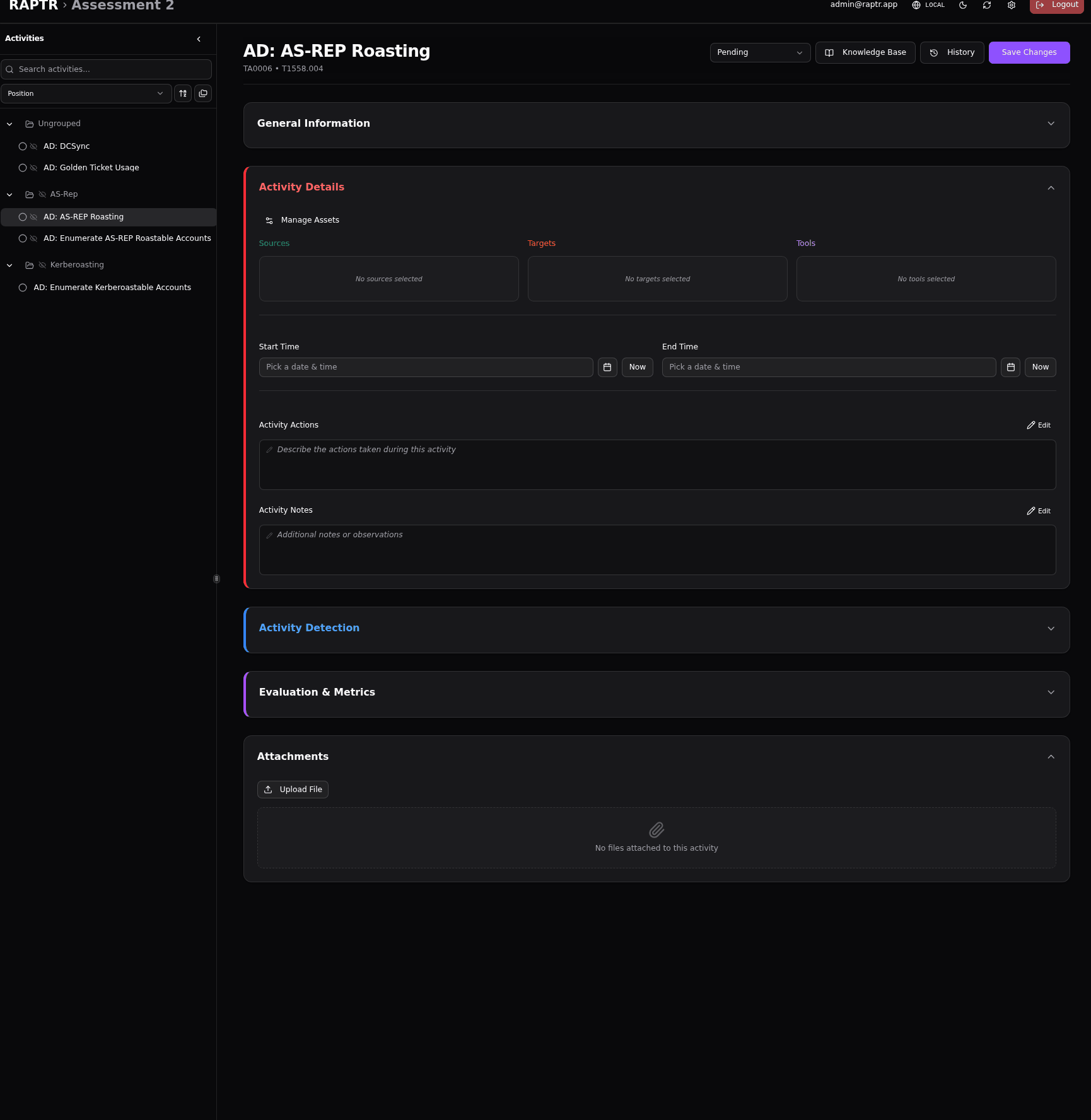
Task: Toggle status circle for AD: DCSync
Action: coord(23,146)
